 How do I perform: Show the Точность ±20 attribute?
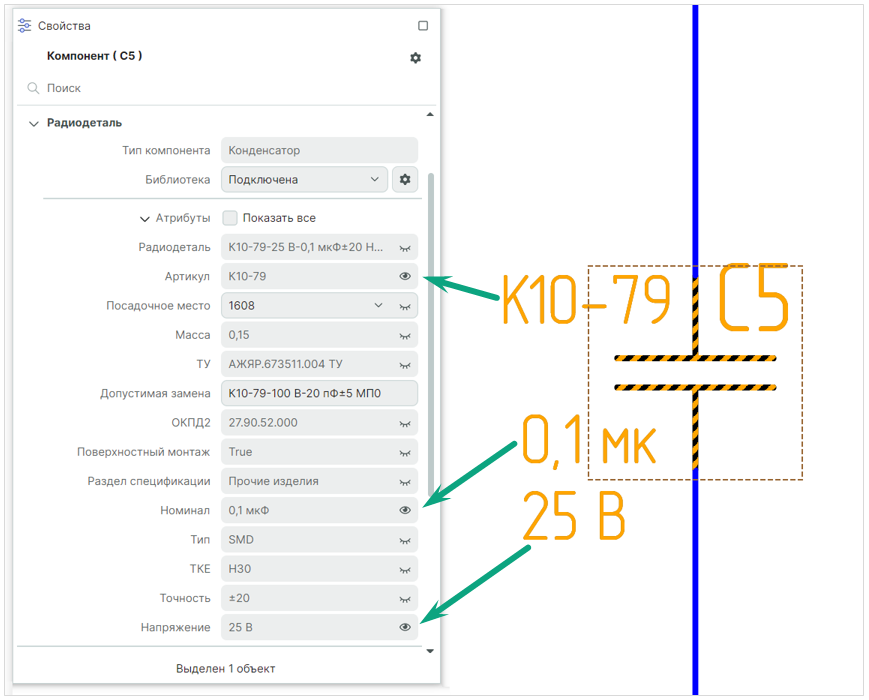click(405, 599)
